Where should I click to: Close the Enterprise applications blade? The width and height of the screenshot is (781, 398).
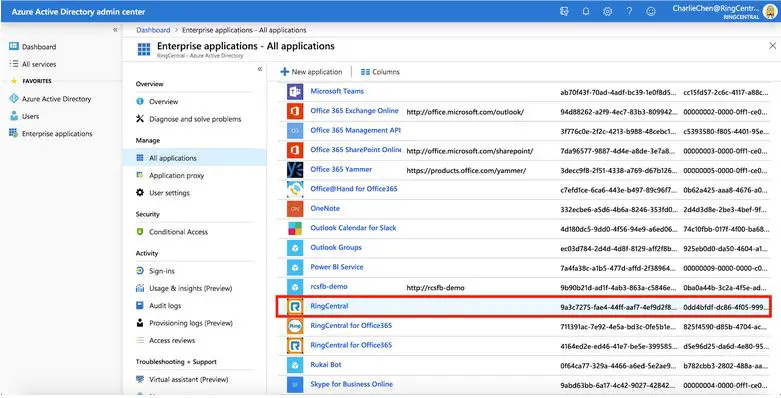pyautogui.click(x=772, y=46)
